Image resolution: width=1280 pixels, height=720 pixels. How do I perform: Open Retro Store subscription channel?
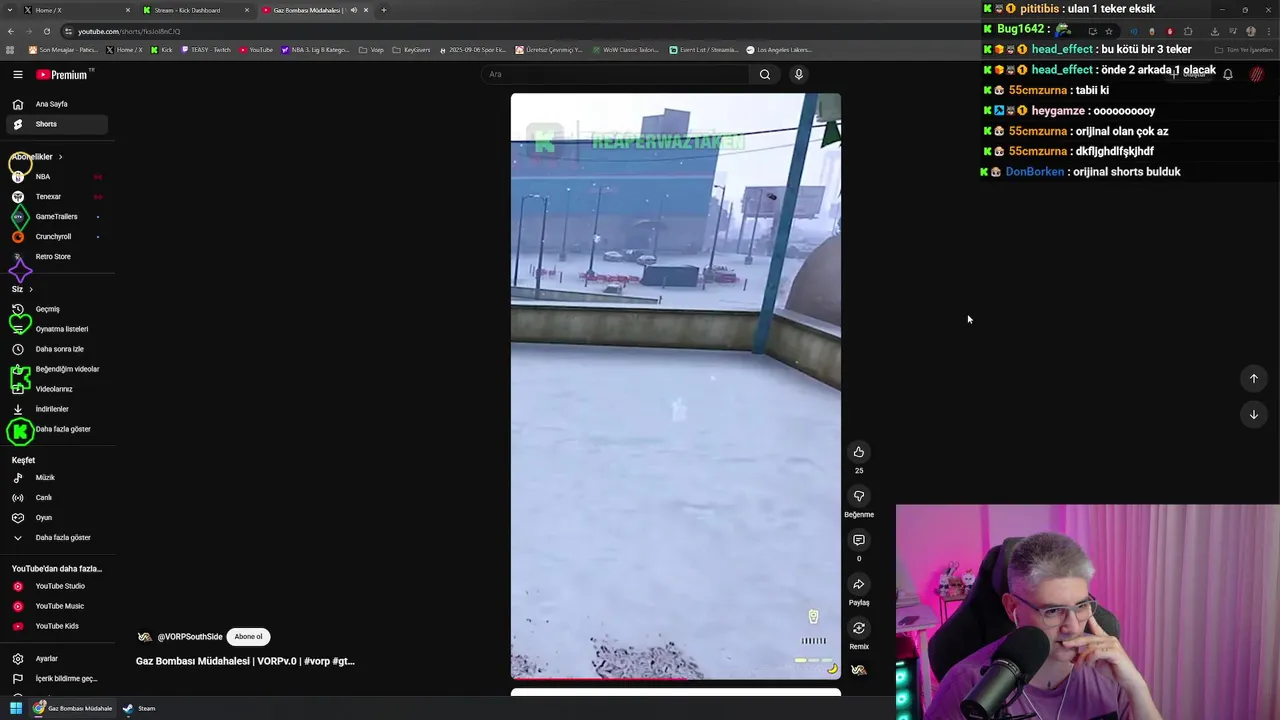tap(56, 257)
